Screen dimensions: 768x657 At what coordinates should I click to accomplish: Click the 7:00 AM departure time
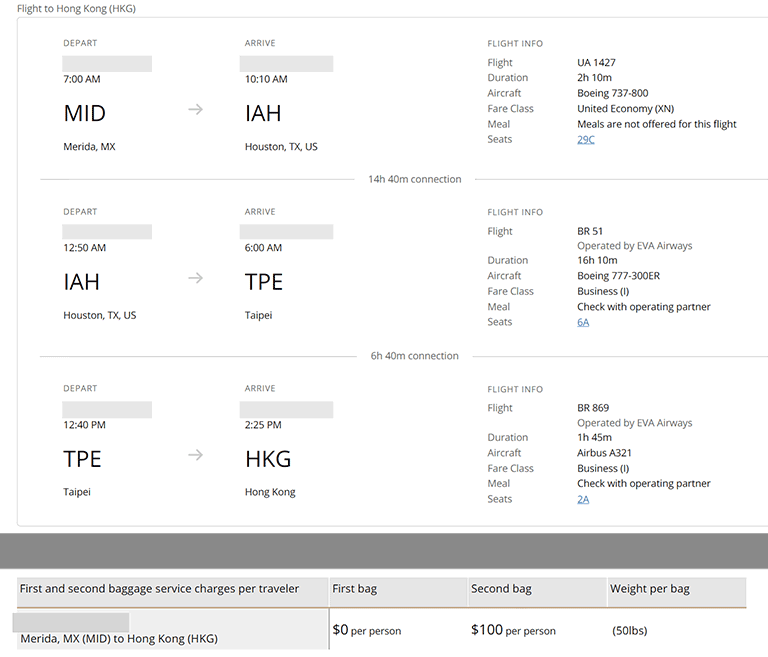click(81, 79)
